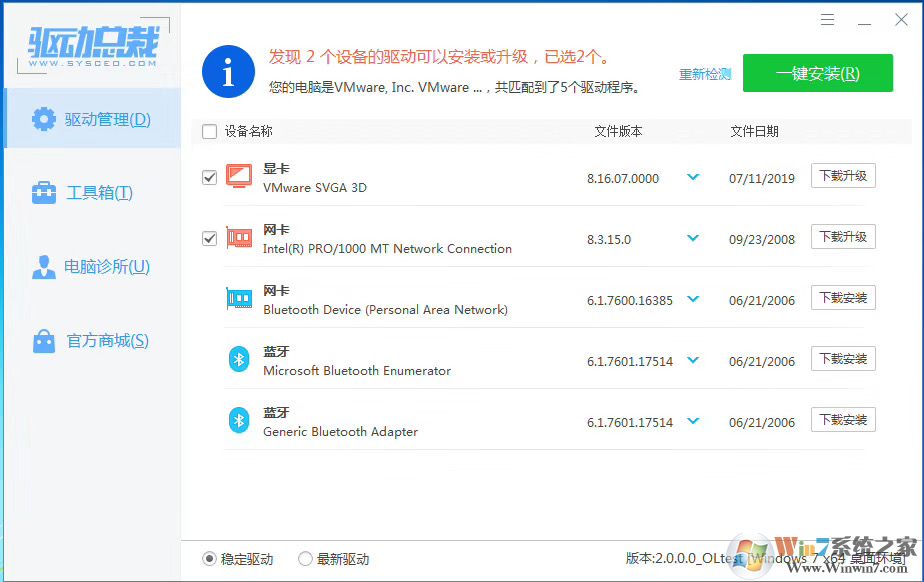
Task: Click the VMware SVGA 3D graphics card icon
Action: click(239, 176)
